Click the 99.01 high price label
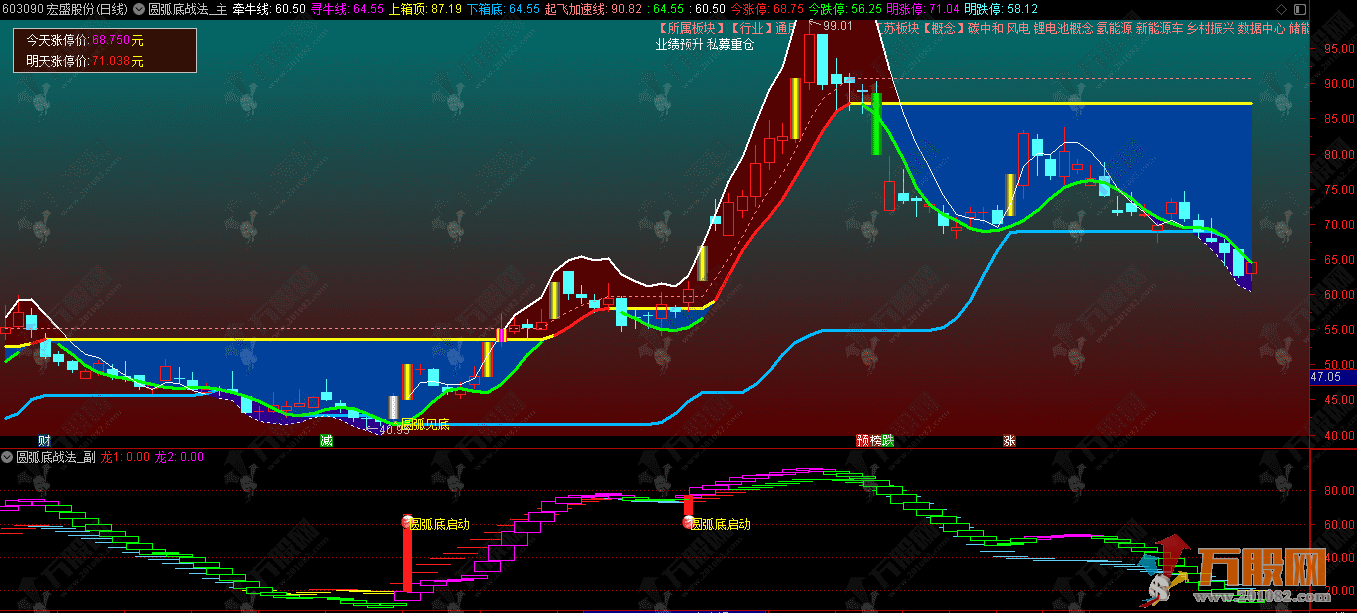The image size is (1357, 613). click(x=837, y=25)
